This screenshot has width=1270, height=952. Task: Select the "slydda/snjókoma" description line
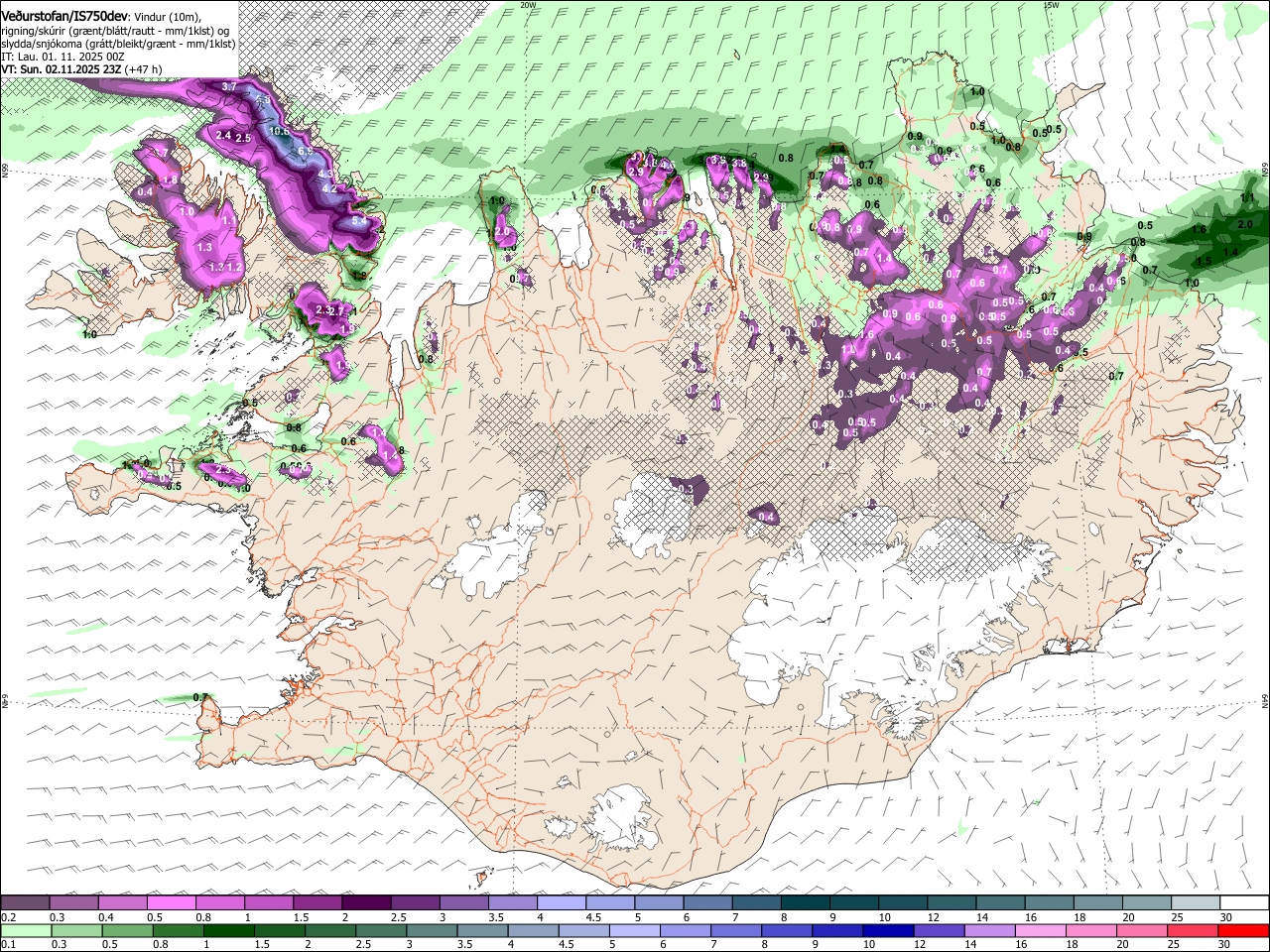(x=118, y=44)
